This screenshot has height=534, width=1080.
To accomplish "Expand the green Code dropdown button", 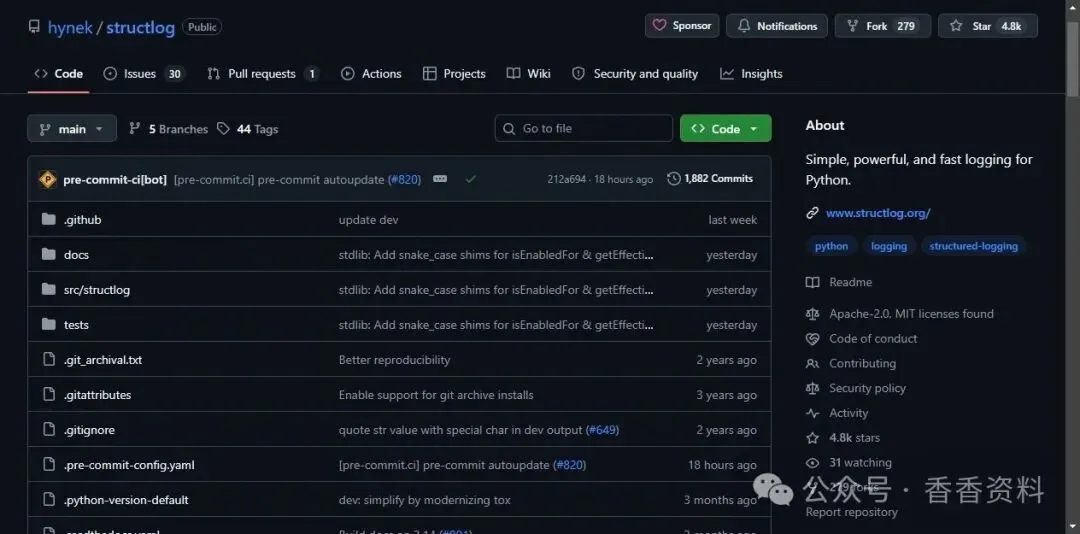I will click(725, 129).
